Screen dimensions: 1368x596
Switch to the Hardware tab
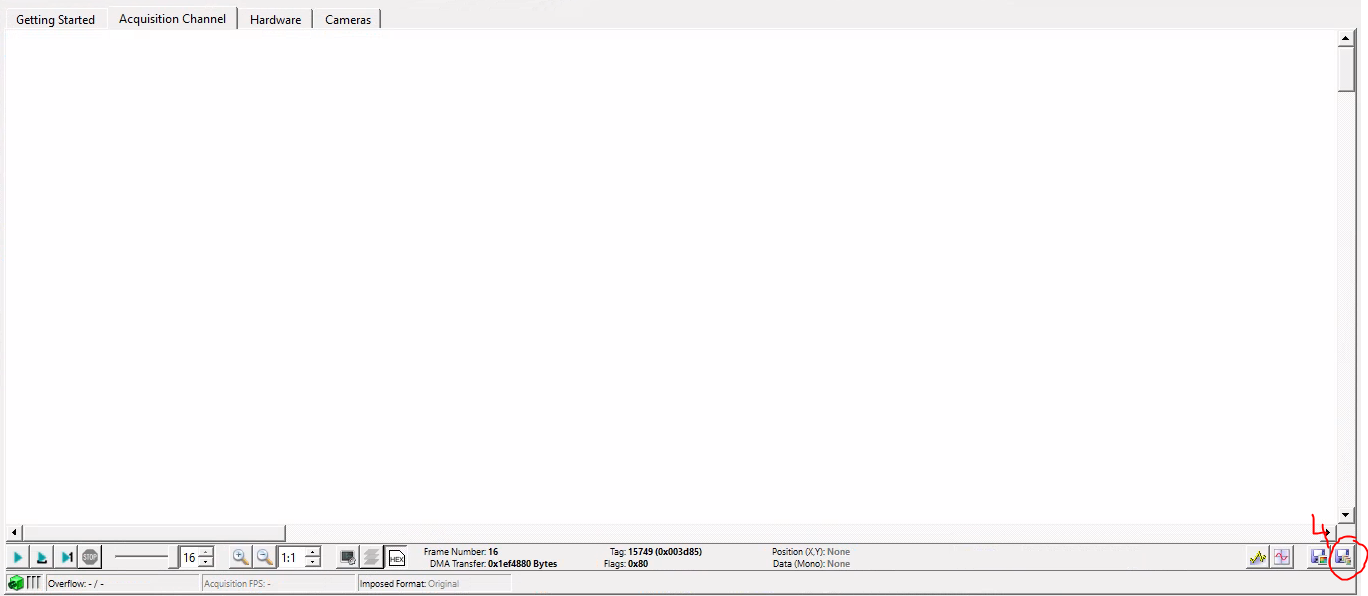(x=274, y=18)
